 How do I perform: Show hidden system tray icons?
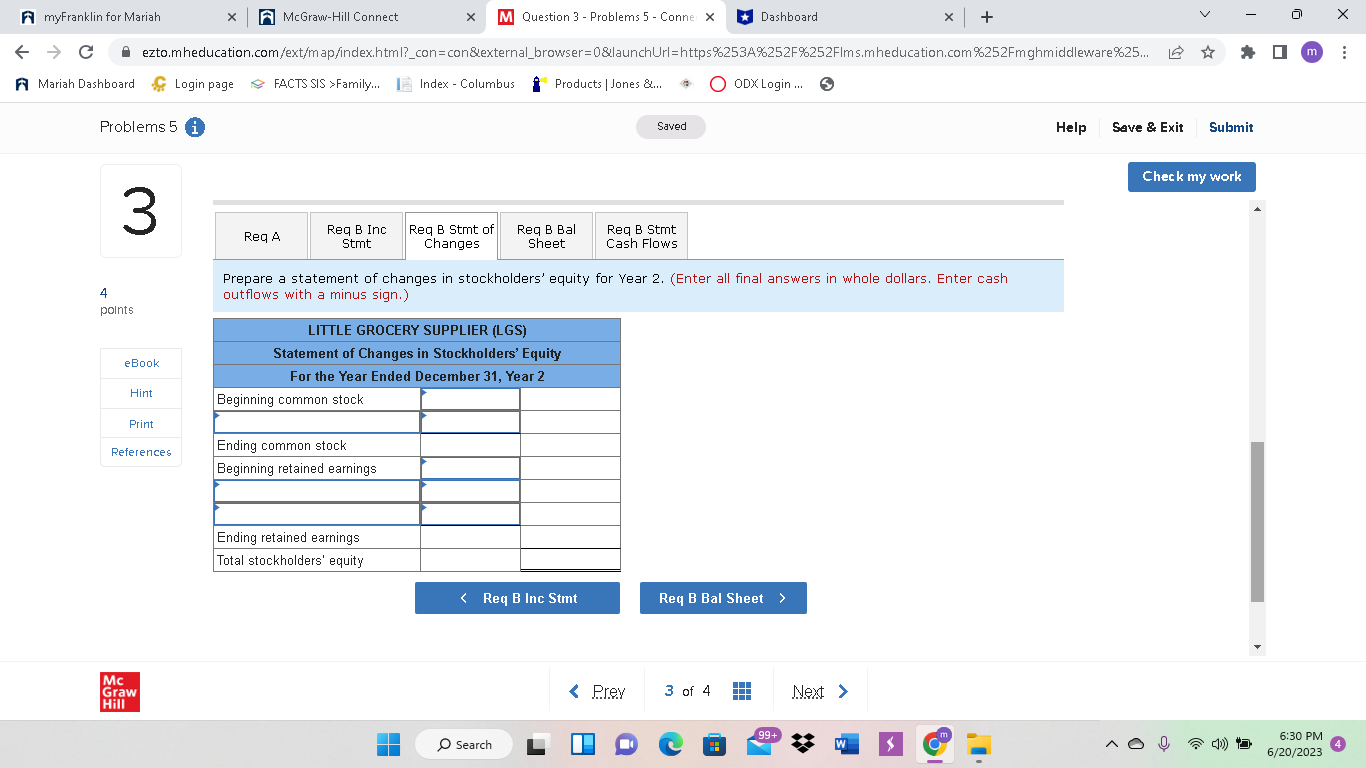[1112, 744]
